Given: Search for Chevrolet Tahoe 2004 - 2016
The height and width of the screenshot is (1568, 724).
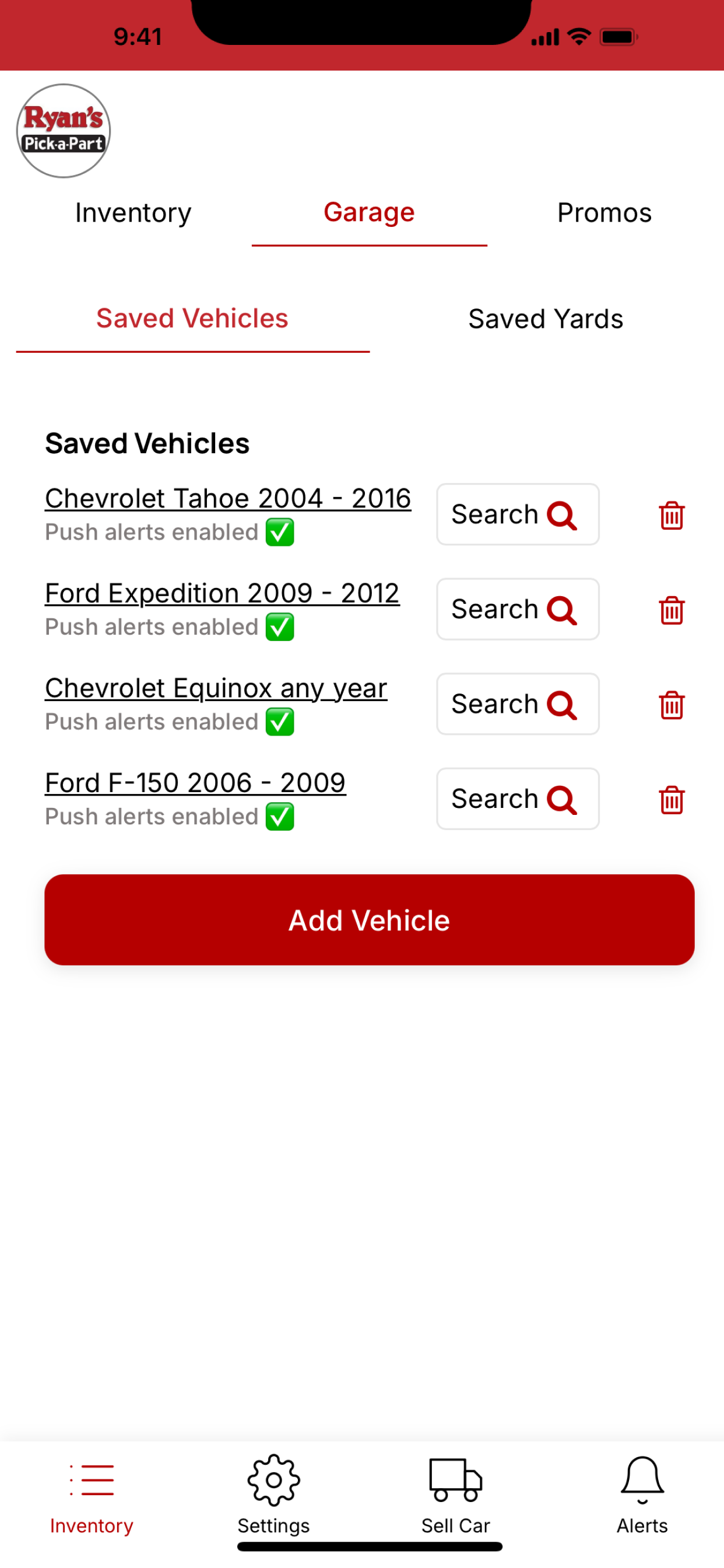Looking at the screenshot, I should (518, 514).
